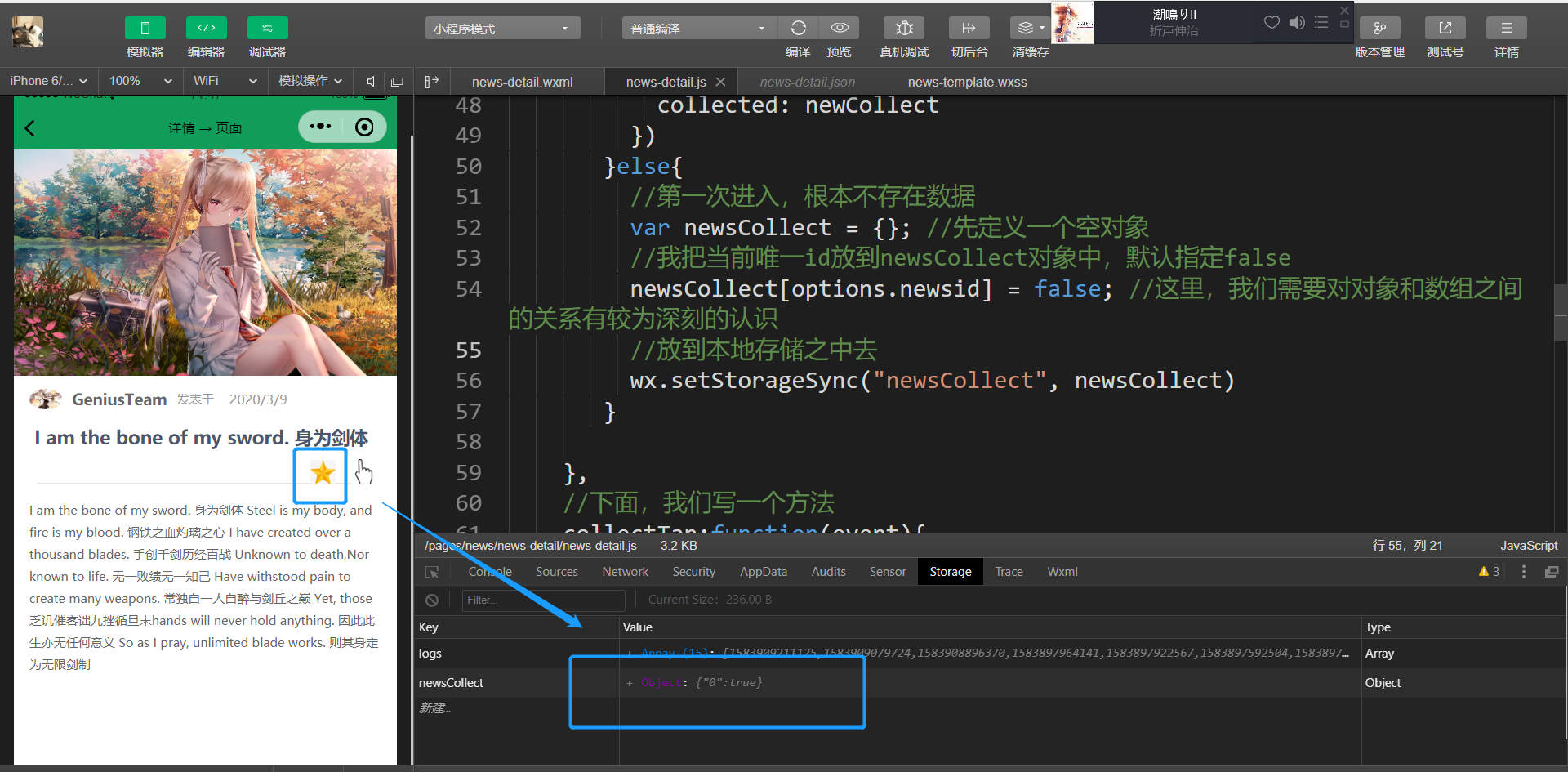Click the warnings count indicator
Screen dimensions: 1568x772
(1489, 572)
